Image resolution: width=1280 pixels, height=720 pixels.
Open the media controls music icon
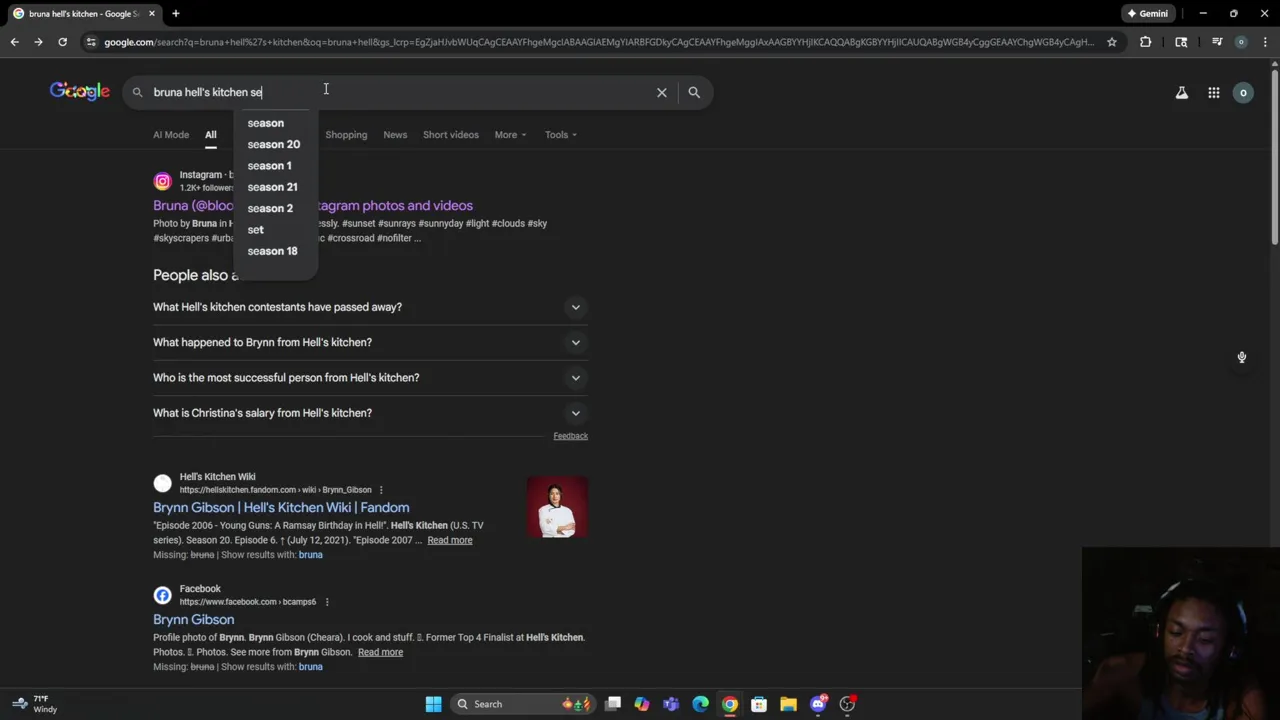[1217, 42]
